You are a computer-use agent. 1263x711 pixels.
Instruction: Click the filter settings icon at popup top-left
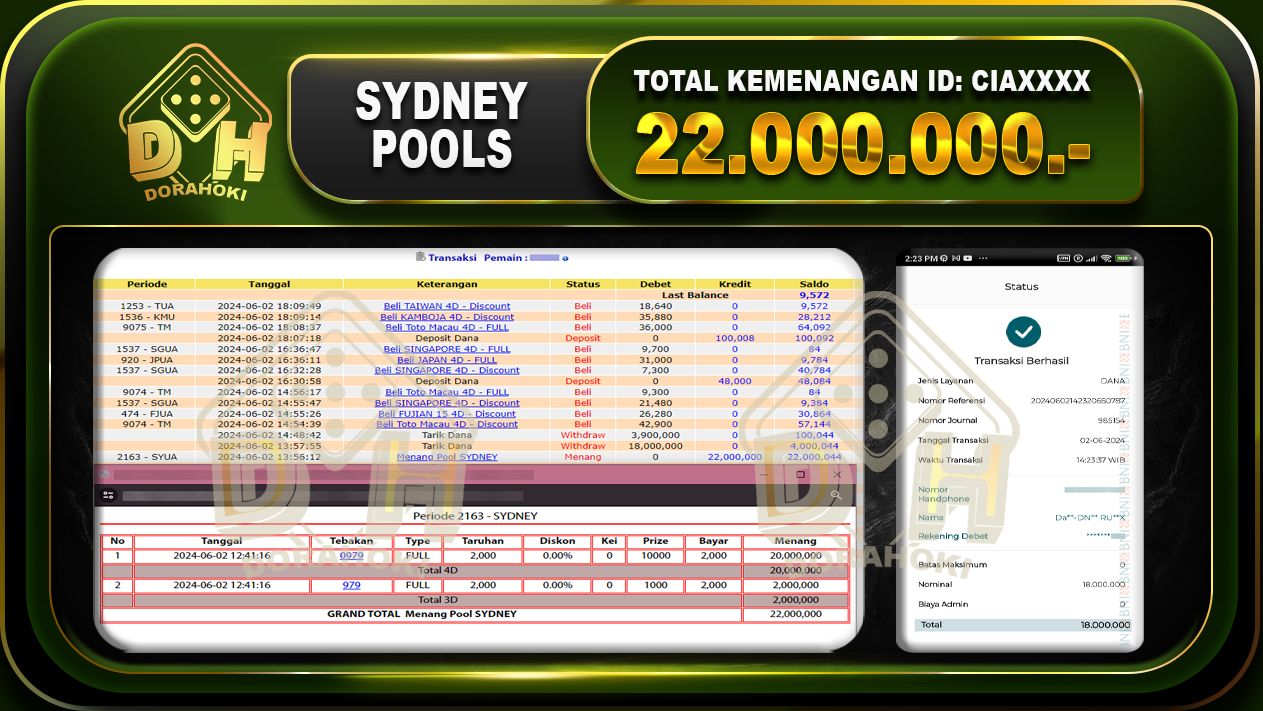(110, 493)
